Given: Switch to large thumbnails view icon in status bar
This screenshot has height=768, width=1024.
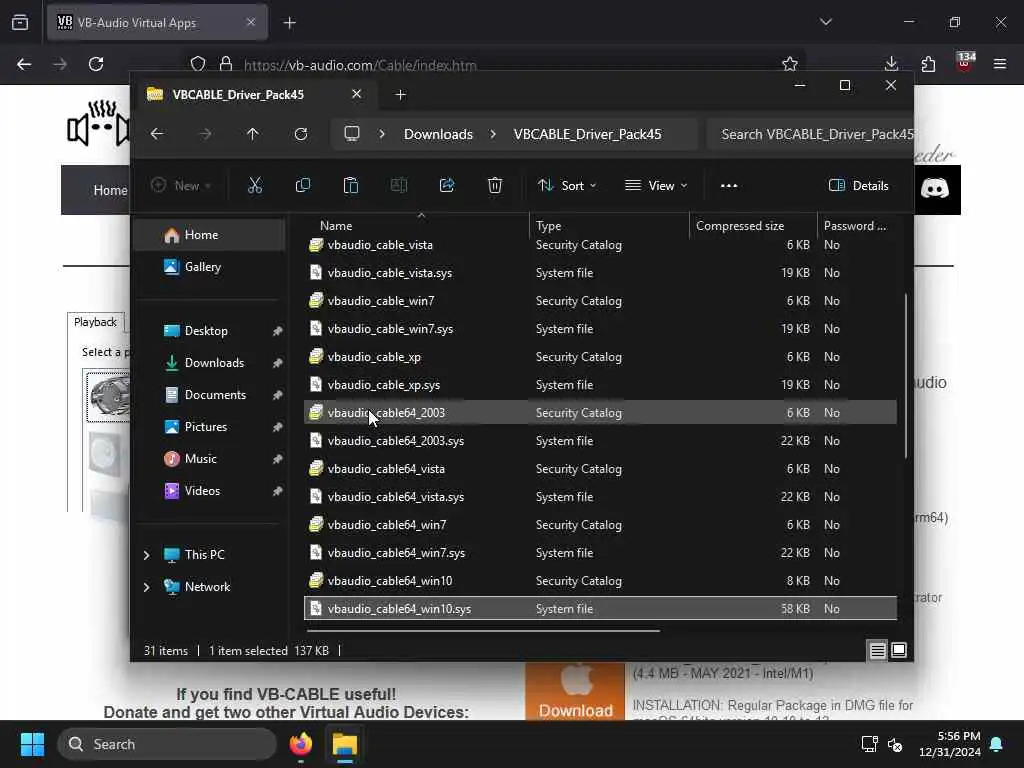Looking at the screenshot, I should click(x=899, y=650).
